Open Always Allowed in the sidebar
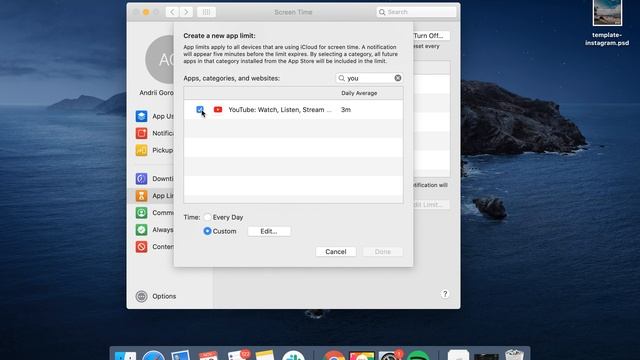This screenshot has width=640, height=360. pos(154,230)
